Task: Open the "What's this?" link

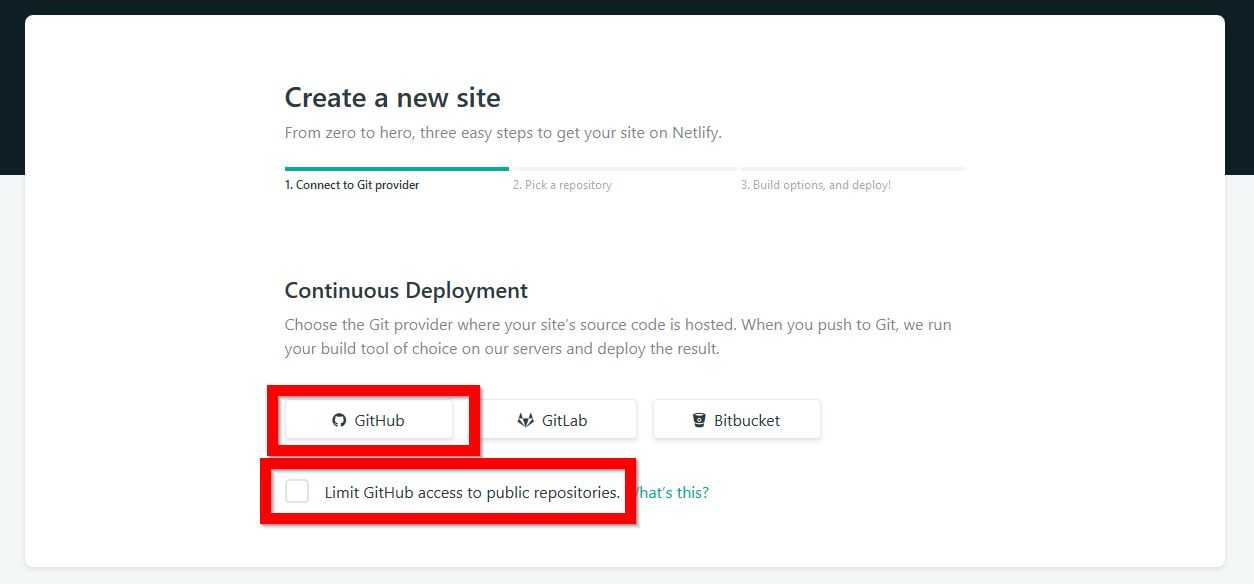Action: 673,493
